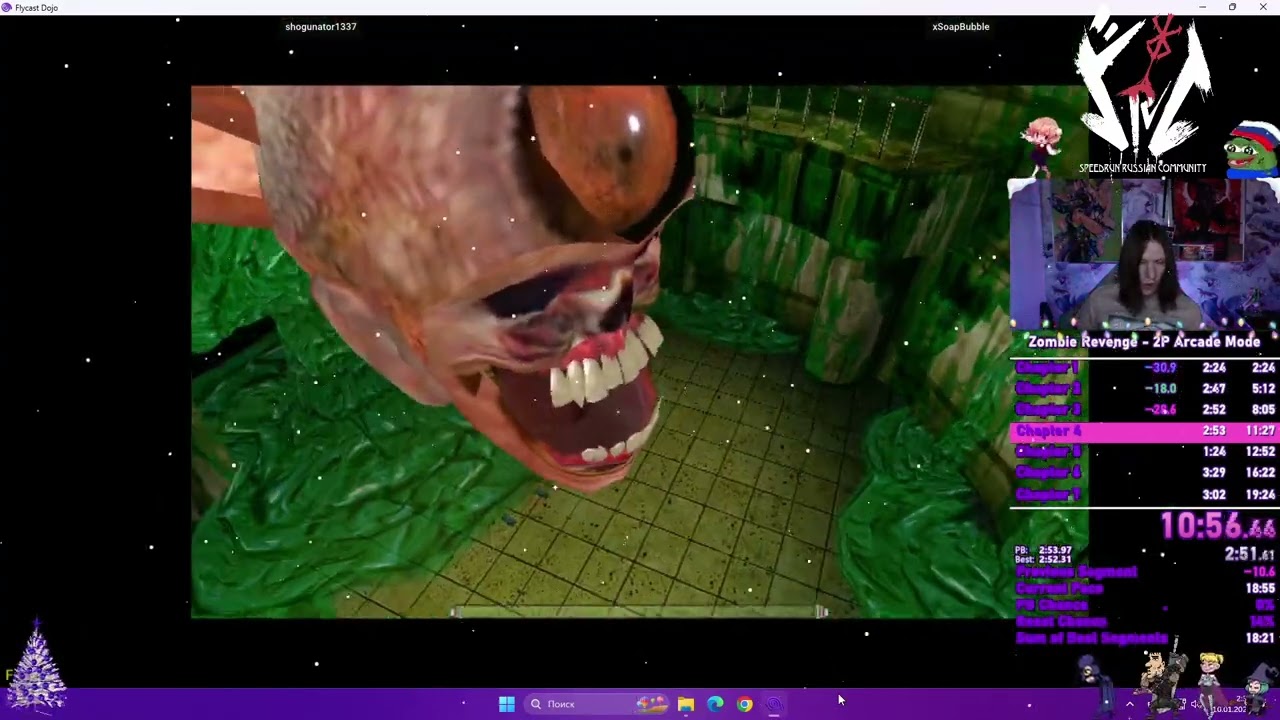Click the PB: 2:53.97 text
1280x720 pixels.
click(1043, 551)
